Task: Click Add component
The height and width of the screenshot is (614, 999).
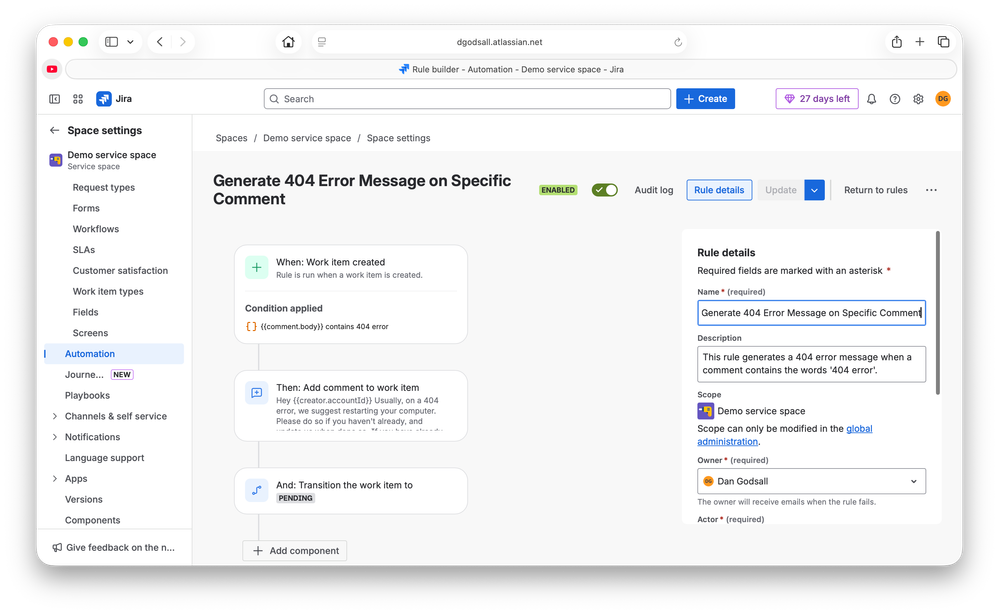Action: click(294, 551)
